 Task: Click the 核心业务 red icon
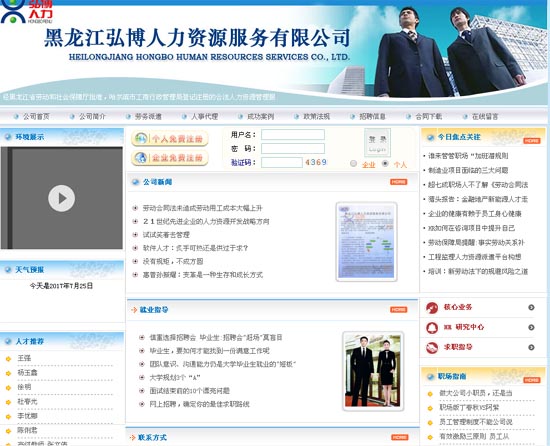(432, 308)
